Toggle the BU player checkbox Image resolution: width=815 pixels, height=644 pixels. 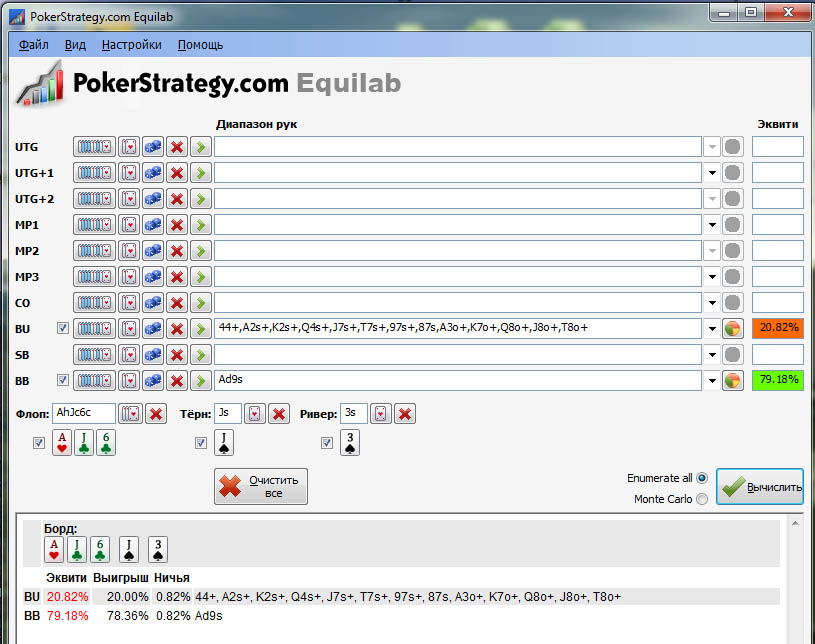(63, 328)
